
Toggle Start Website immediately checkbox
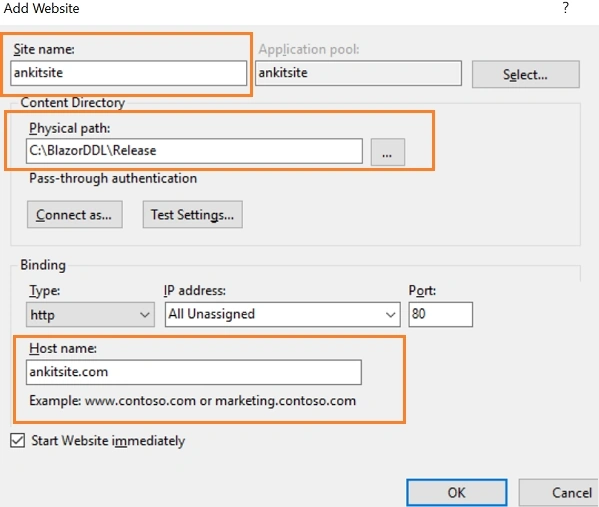click(x=18, y=440)
